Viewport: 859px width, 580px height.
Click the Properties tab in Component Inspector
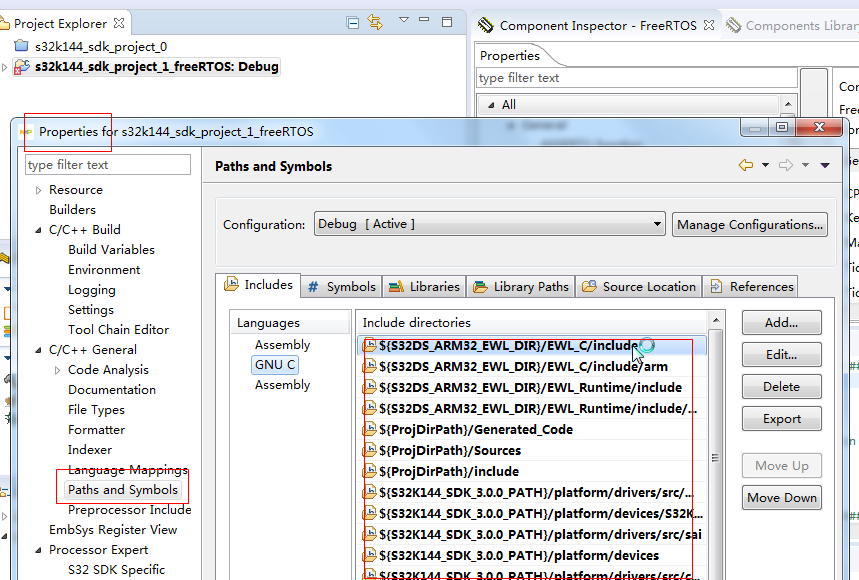[509, 55]
